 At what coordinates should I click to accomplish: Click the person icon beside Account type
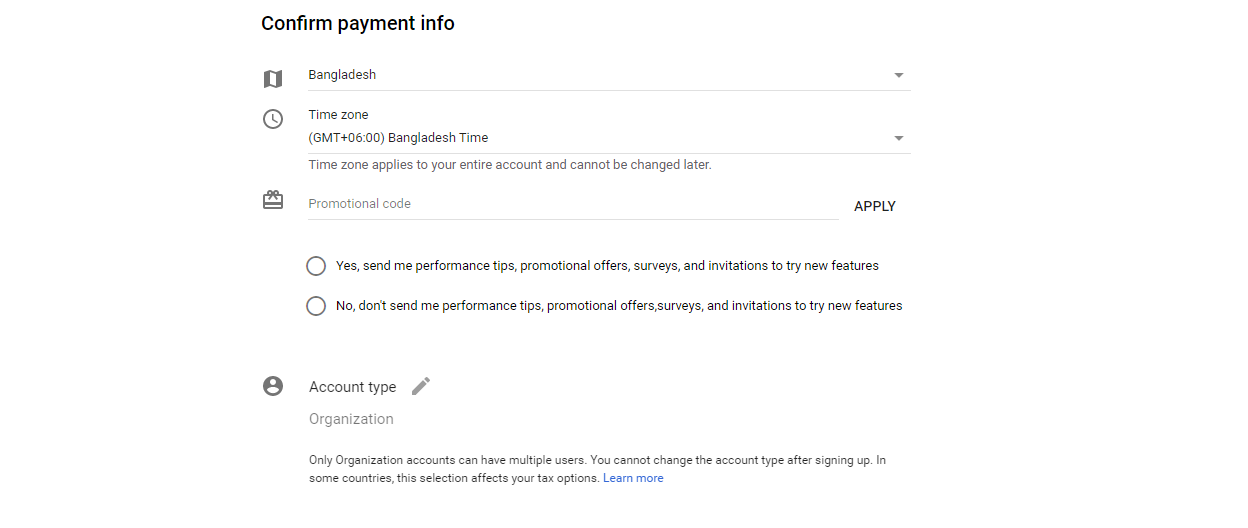tap(273, 386)
